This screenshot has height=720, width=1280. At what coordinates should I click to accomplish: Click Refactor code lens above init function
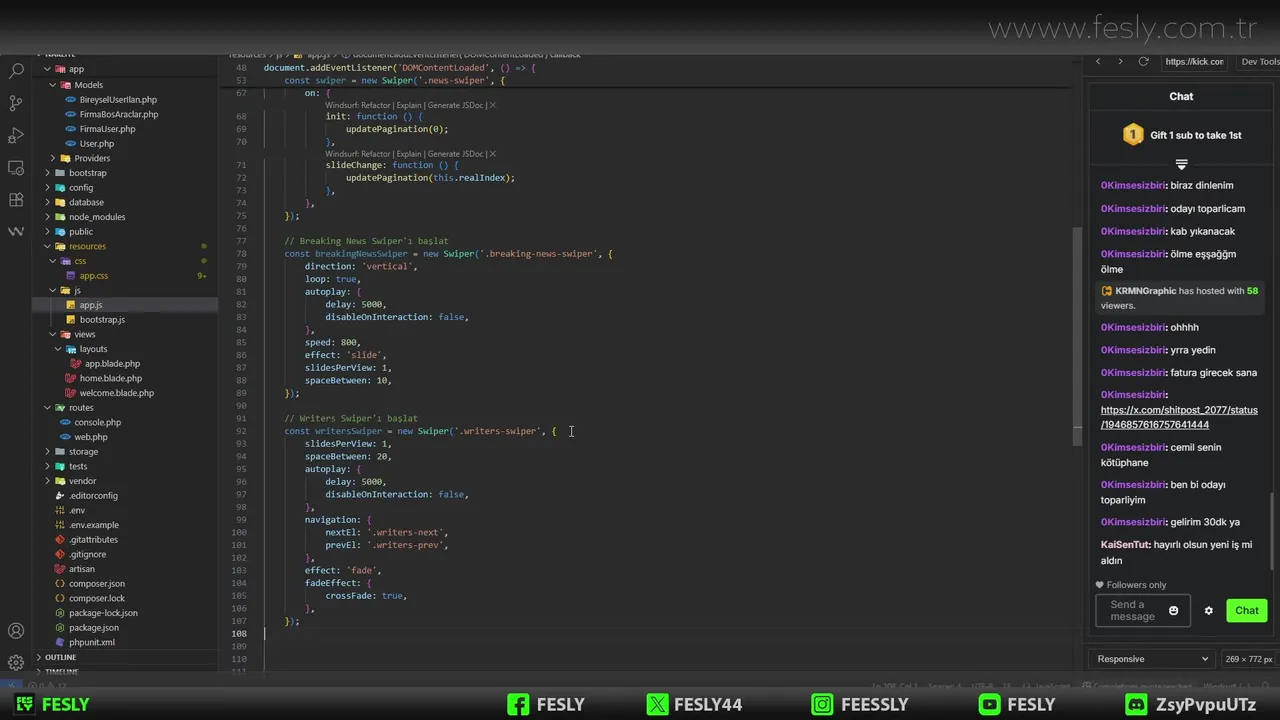[x=376, y=105]
